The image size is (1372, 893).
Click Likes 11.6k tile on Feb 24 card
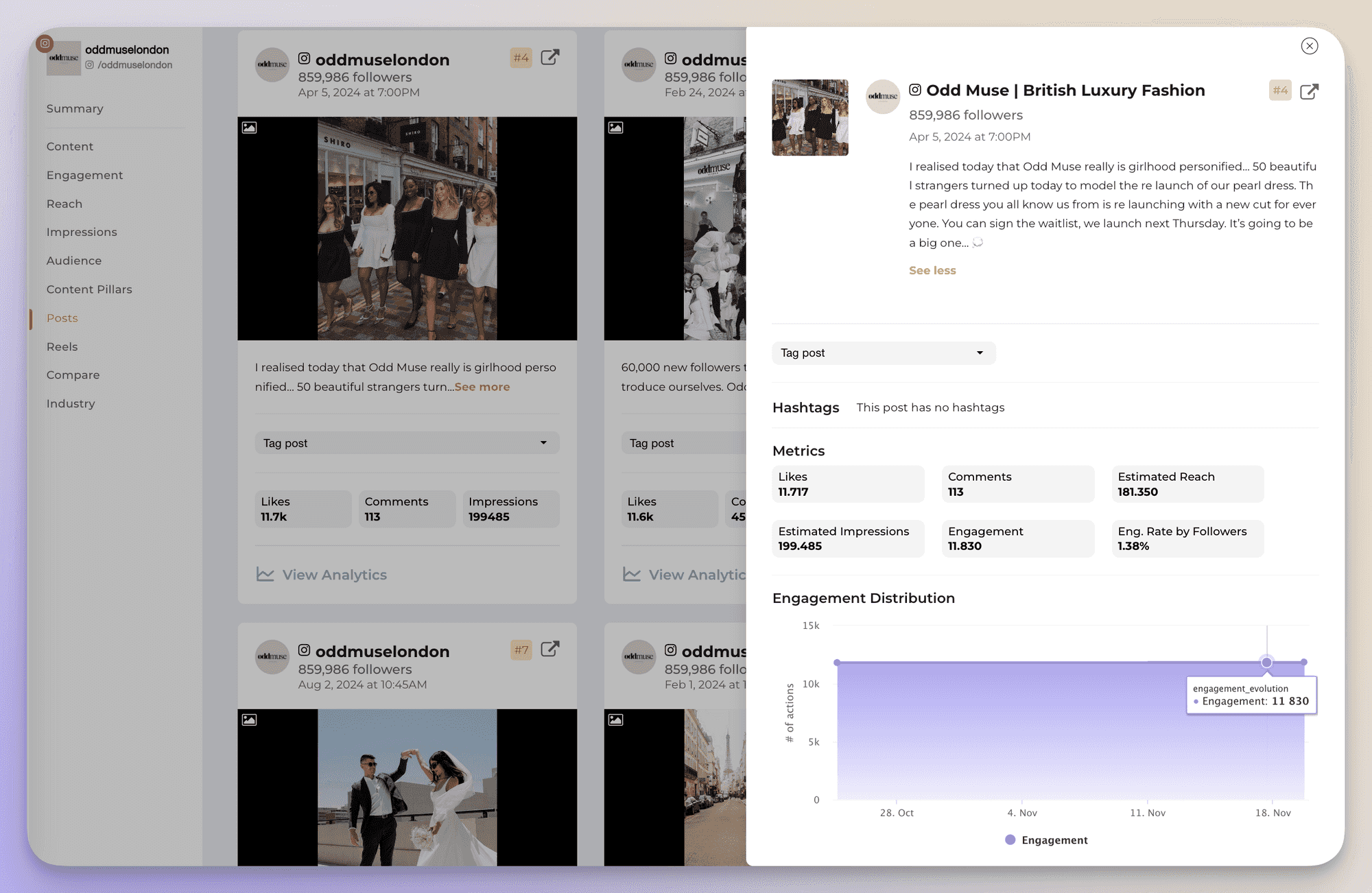click(x=670, y=509)
